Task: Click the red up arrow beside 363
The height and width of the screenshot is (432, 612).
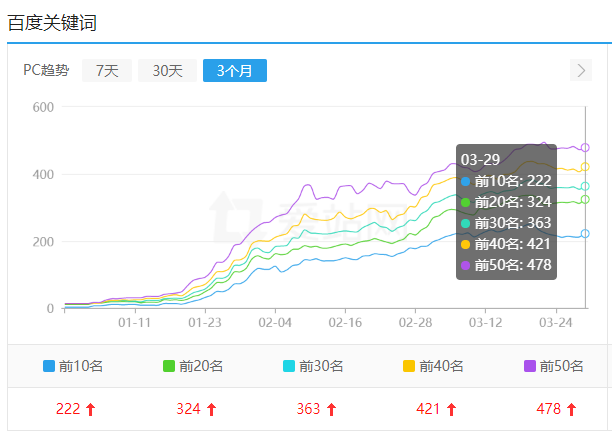Action: click(331, 409)
